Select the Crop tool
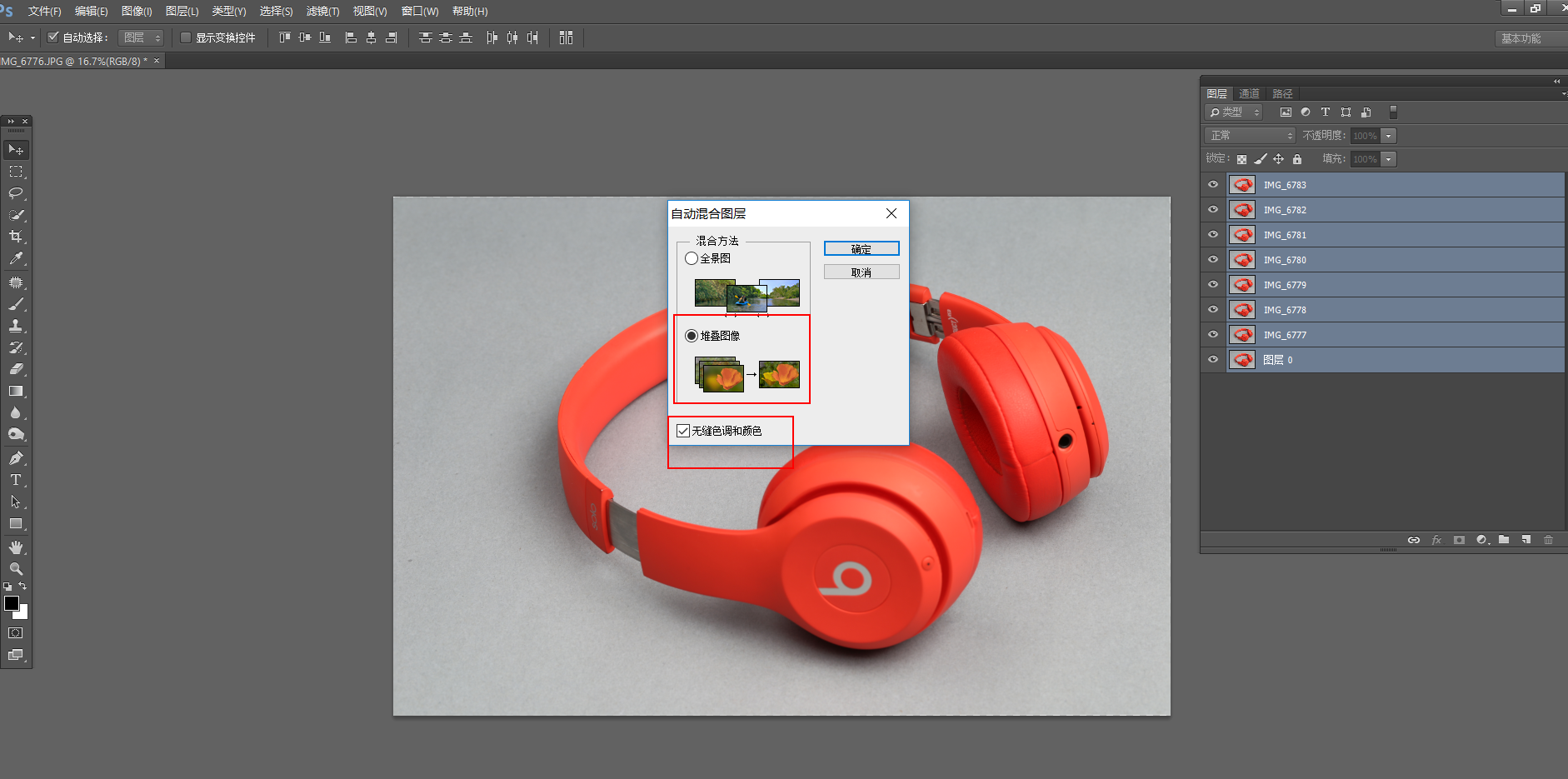The height and width of the screenshot is (779, 1568). [x=16, y=237]
